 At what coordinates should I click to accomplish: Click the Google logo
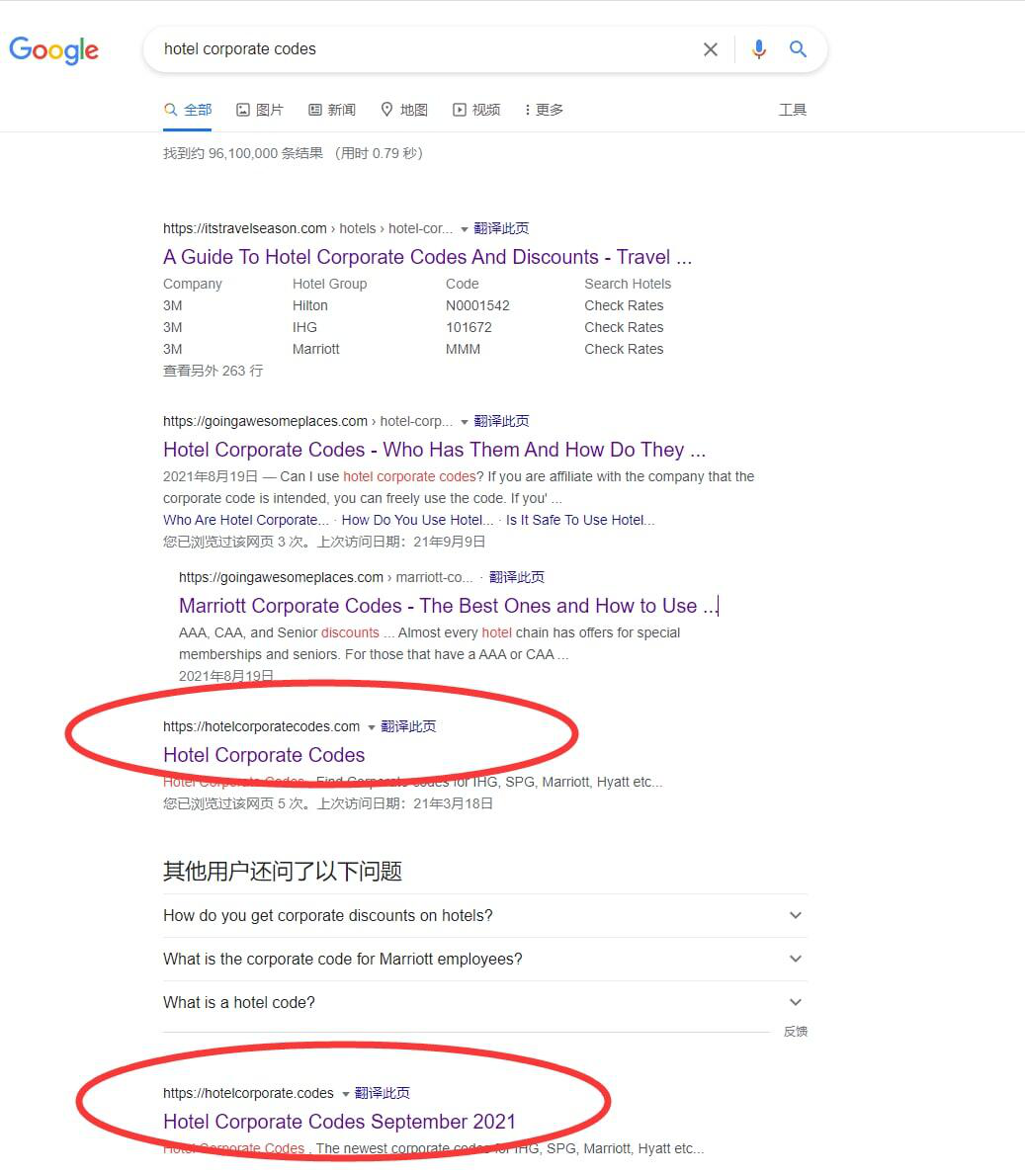(x=54, y=49)
